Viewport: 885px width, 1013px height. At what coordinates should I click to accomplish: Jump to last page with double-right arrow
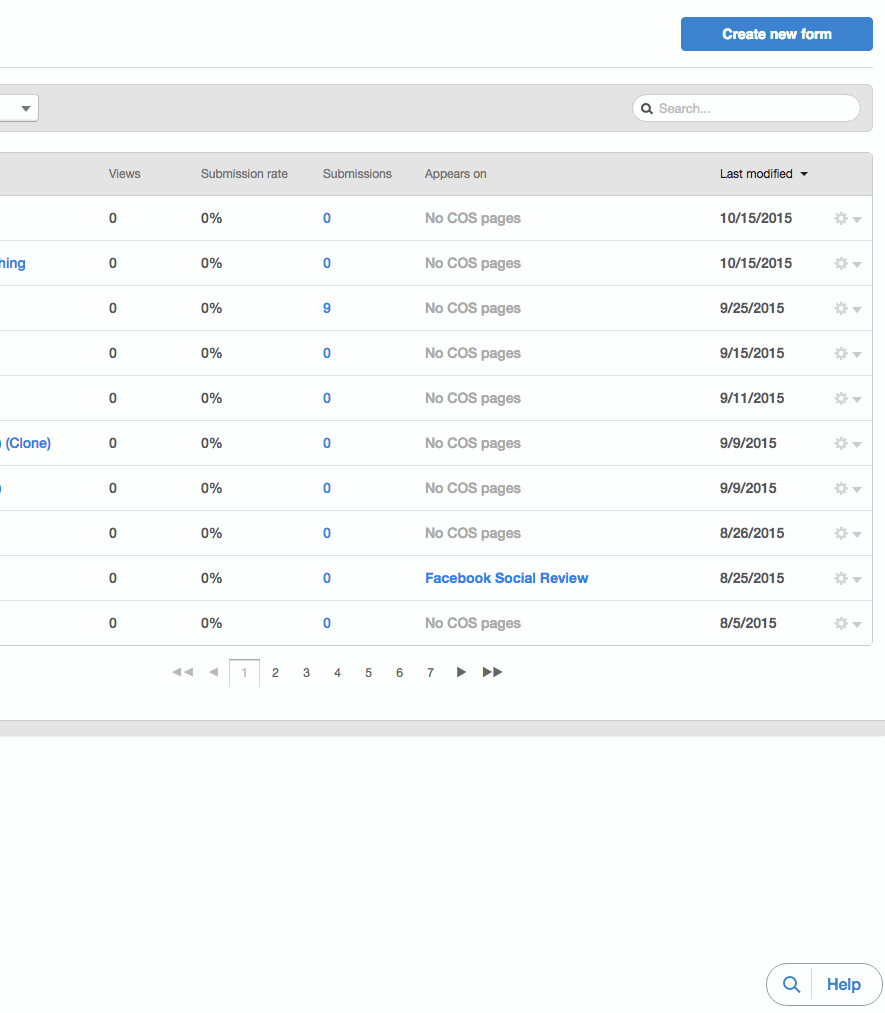(492, 672)
